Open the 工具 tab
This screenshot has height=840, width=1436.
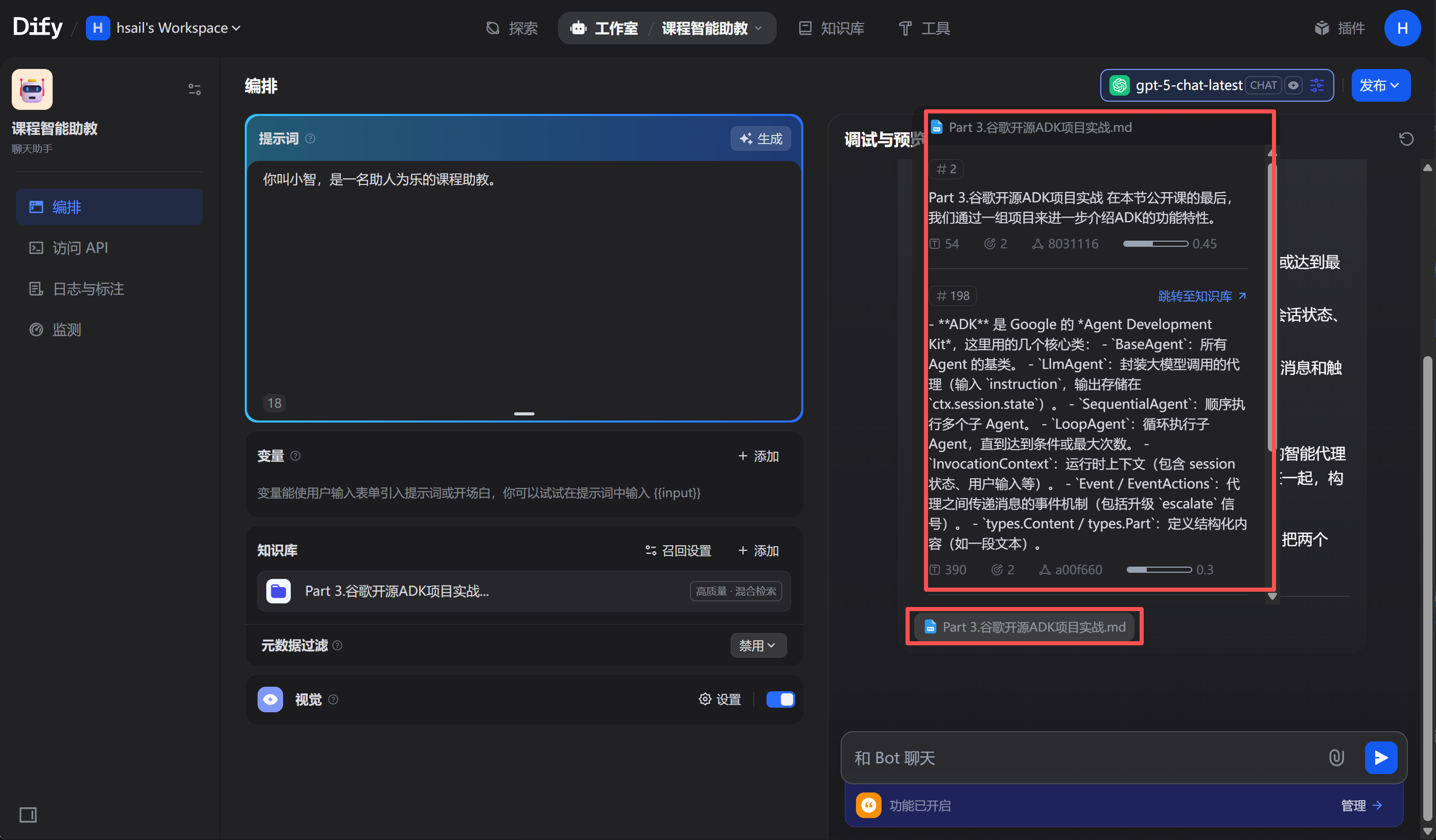tap(924, 28)
